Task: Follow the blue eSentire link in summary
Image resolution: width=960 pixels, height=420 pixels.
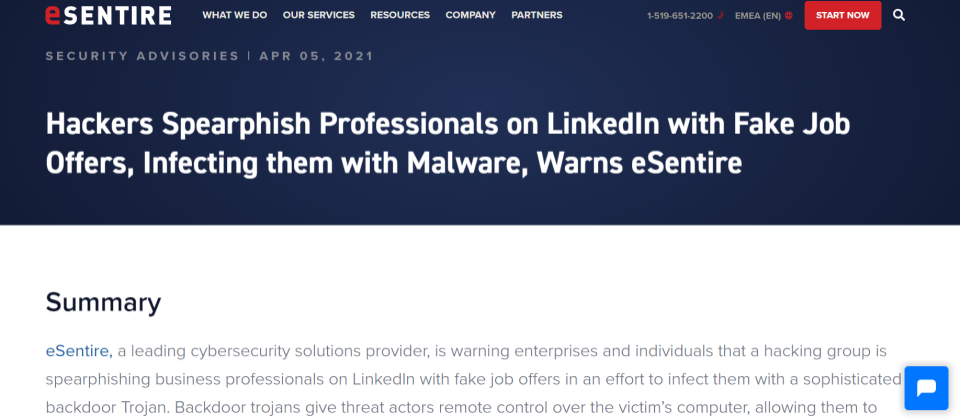Action: click(79, 351)
